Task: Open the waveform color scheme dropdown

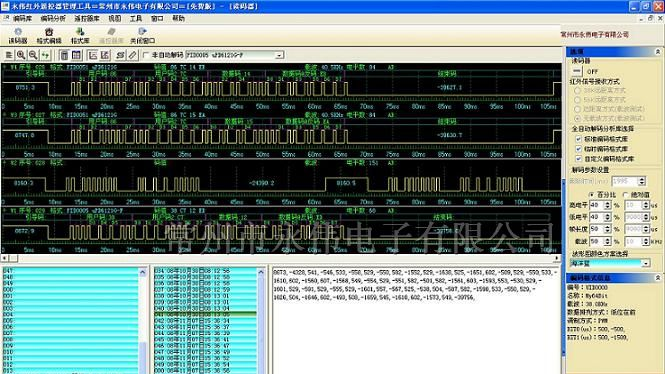Action: 645,263
